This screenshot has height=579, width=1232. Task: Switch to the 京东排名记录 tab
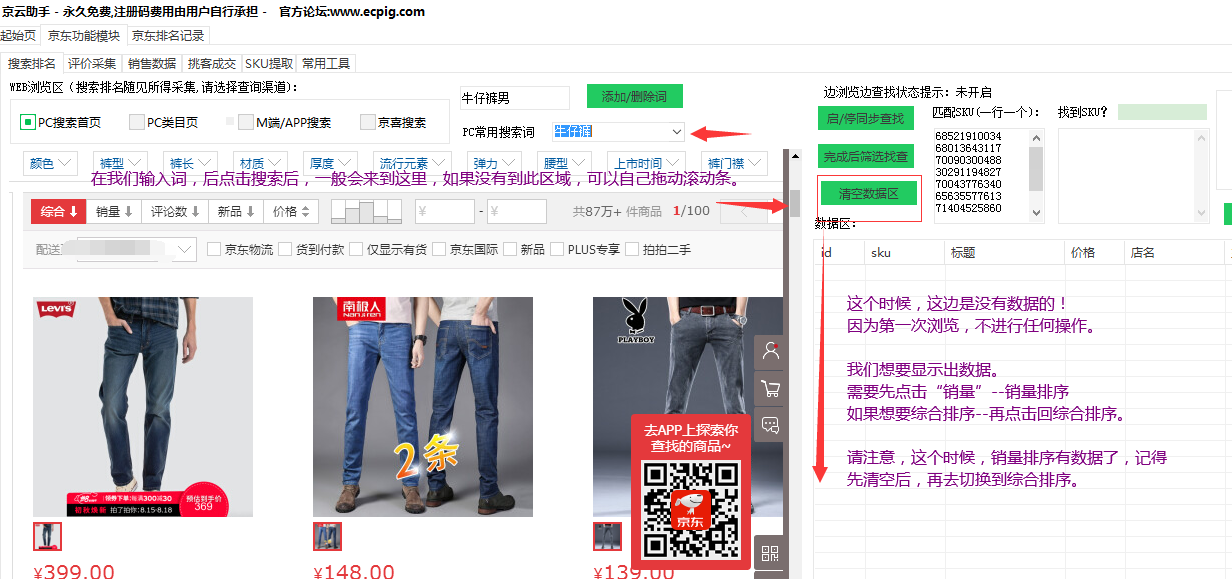[x=168, y=36]
